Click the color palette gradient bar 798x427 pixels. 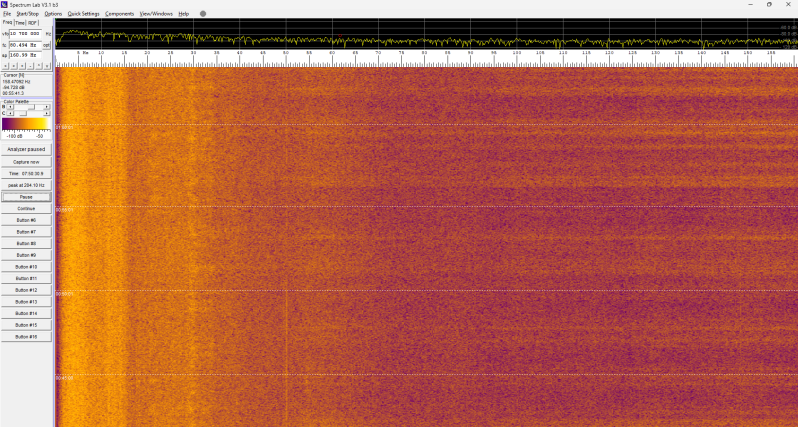point(26,124)
